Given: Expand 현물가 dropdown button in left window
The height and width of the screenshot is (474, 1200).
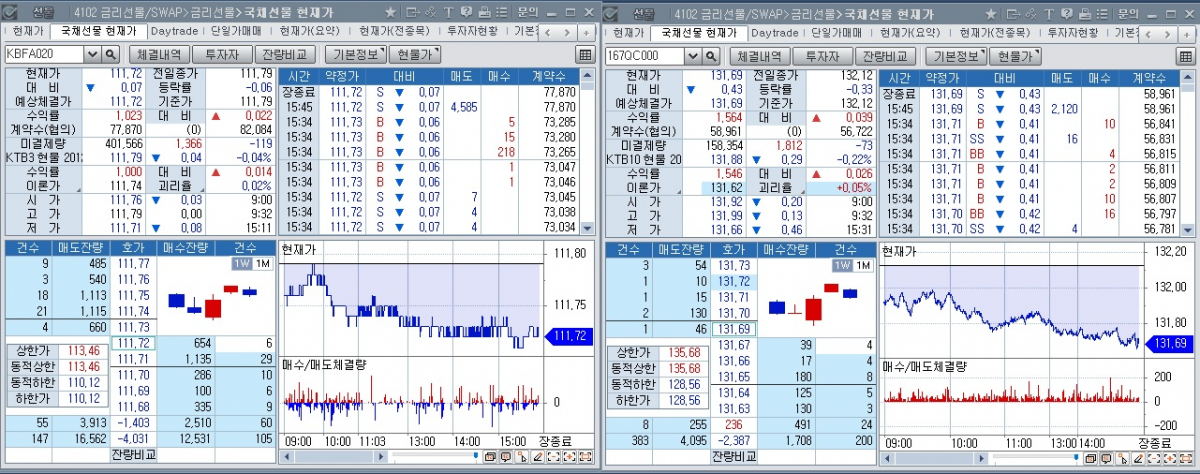Looking at the screenshot, I should (x=415, y=55).
